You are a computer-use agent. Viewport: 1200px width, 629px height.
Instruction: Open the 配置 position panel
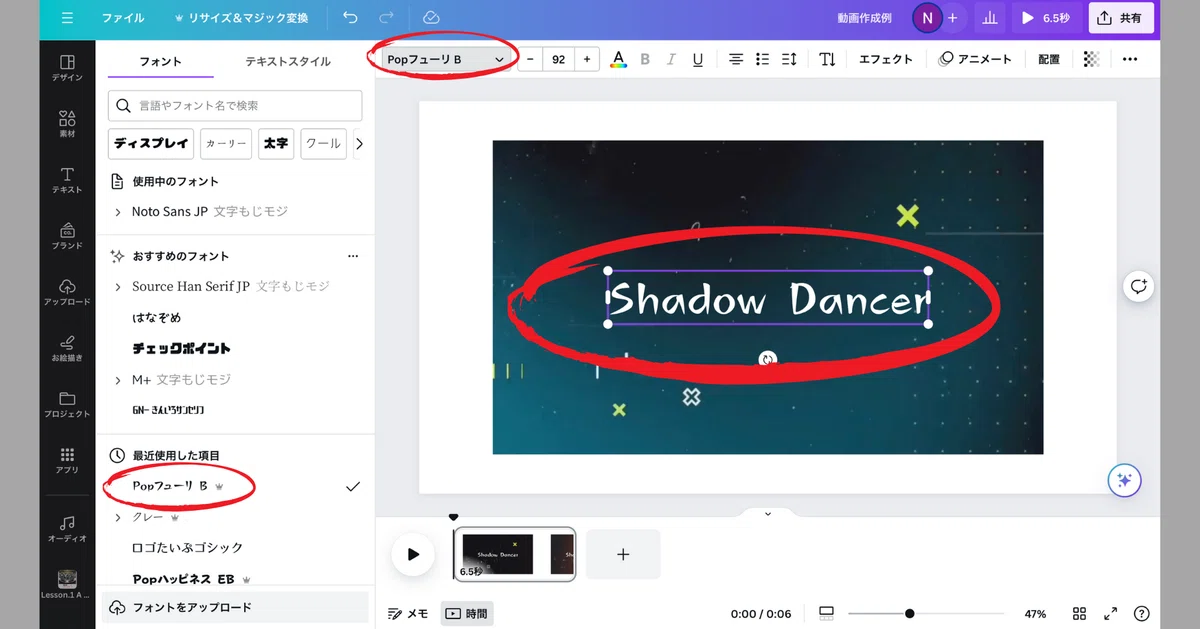[1049, 59]
